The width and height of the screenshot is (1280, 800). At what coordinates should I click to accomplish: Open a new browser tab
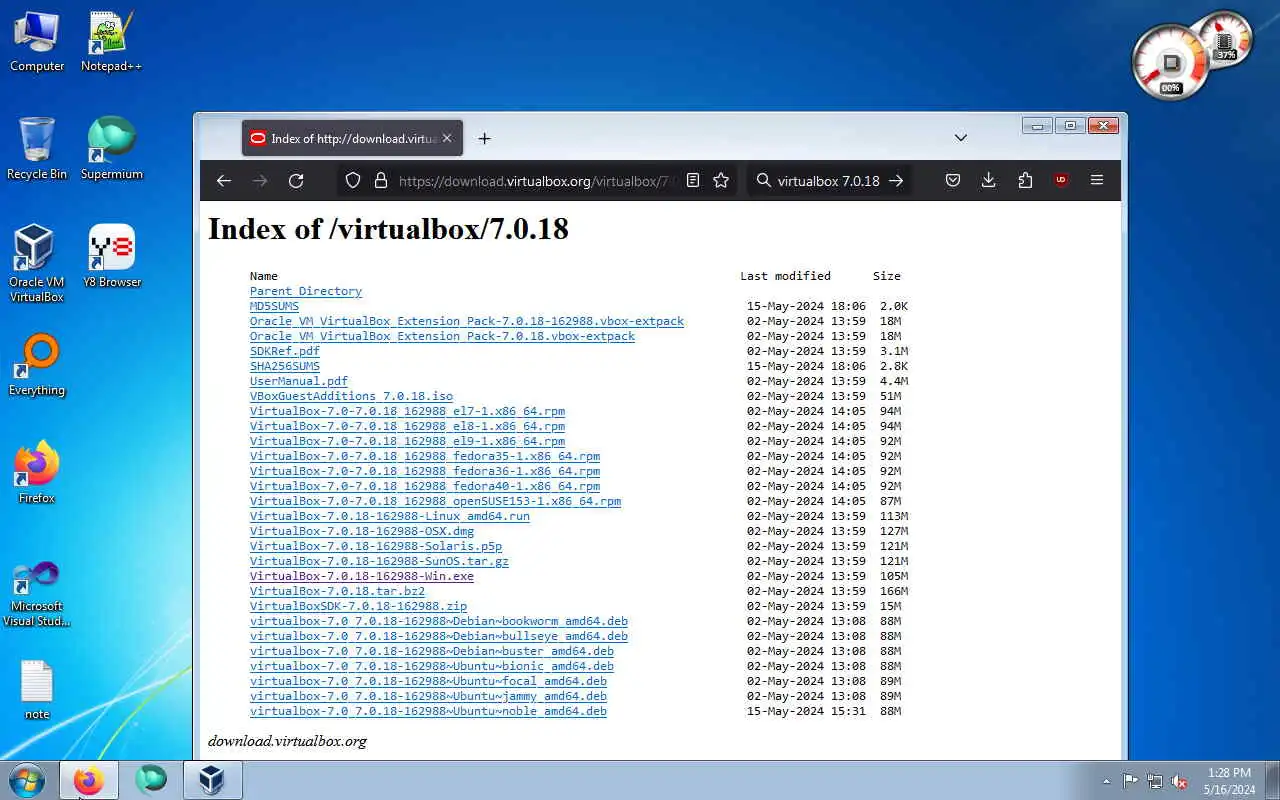coord(484,138)
